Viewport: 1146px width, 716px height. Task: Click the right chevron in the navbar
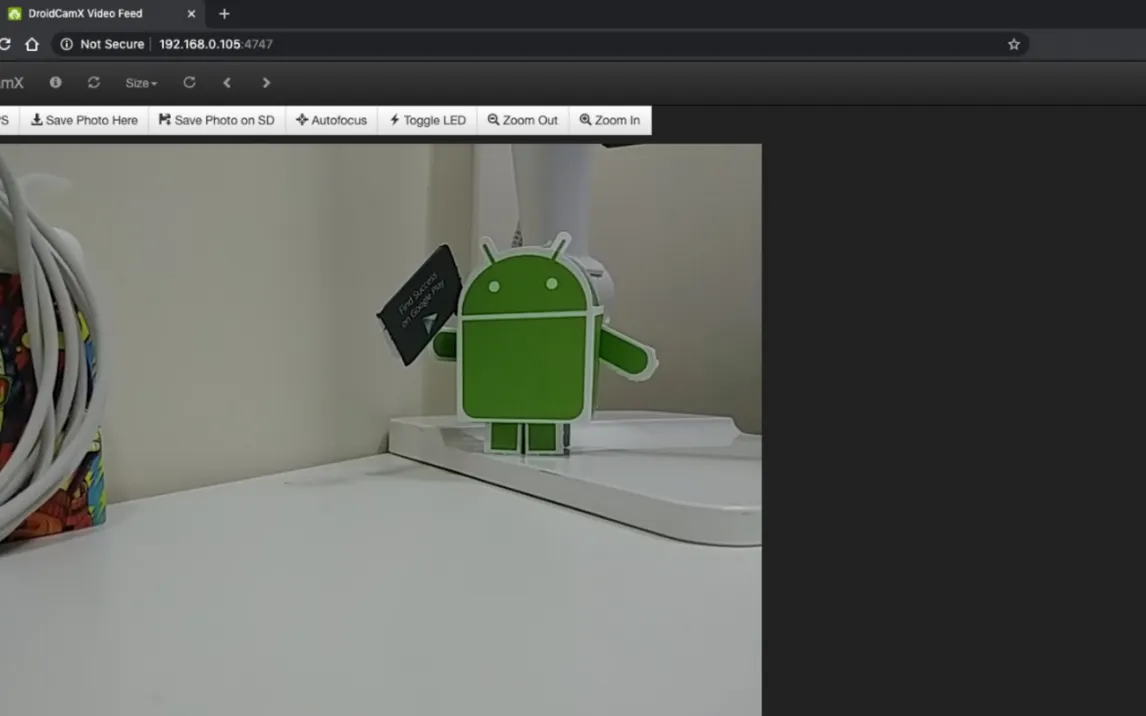tap(266, 83)
